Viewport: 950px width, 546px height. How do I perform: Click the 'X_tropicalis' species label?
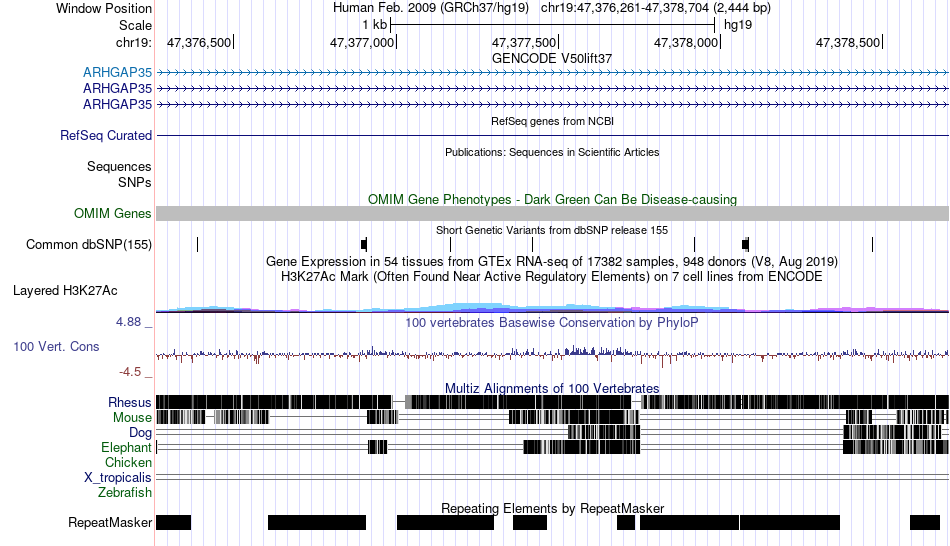point(118,478)
